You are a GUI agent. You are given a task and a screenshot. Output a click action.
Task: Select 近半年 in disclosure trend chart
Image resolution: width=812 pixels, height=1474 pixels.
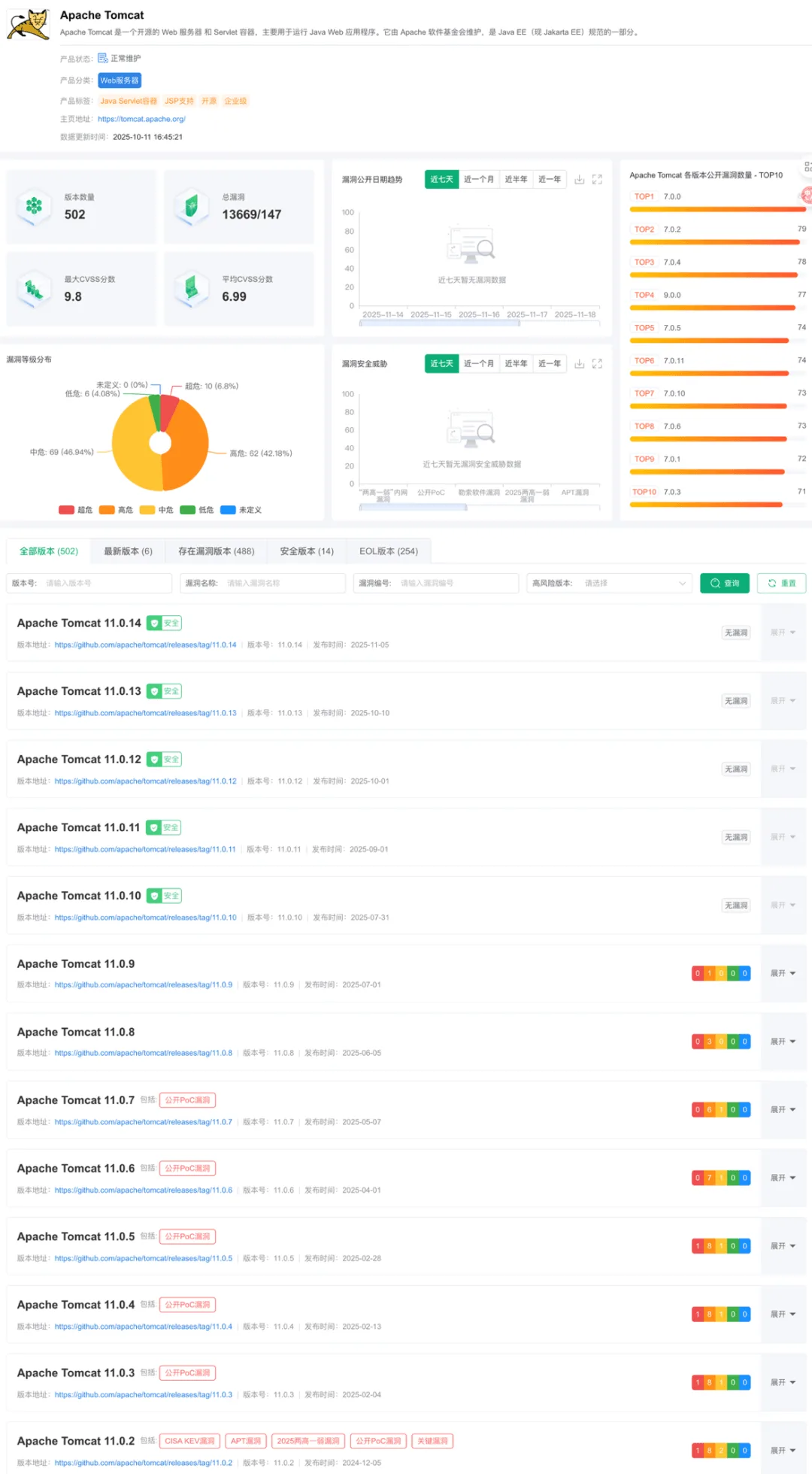(x=516, y=180)
